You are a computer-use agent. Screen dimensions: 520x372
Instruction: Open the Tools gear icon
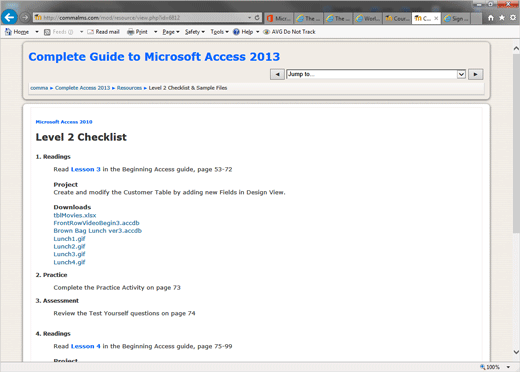pos(513,18)
